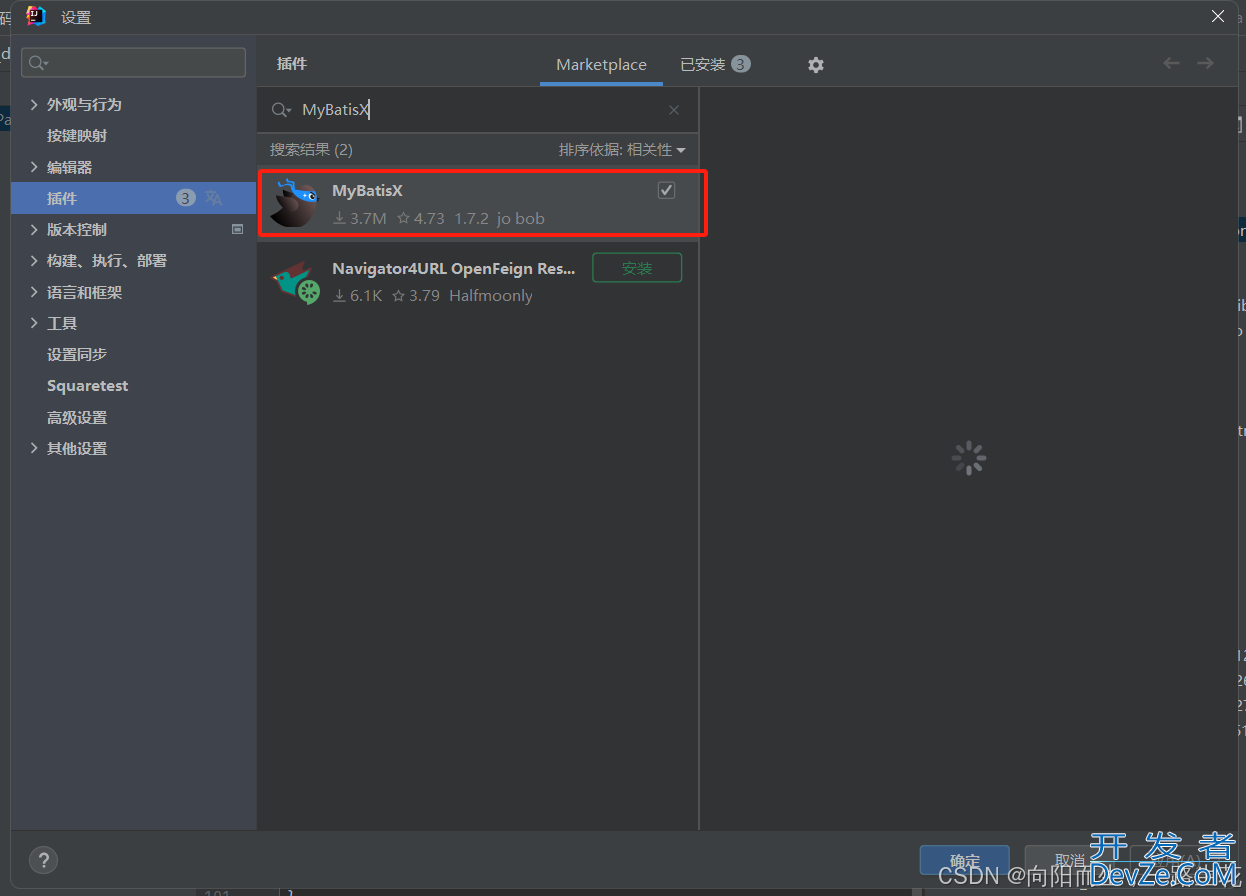Expand the 语言和框架 chevron
Screen dimensions: 1246x896
(34, 292)
